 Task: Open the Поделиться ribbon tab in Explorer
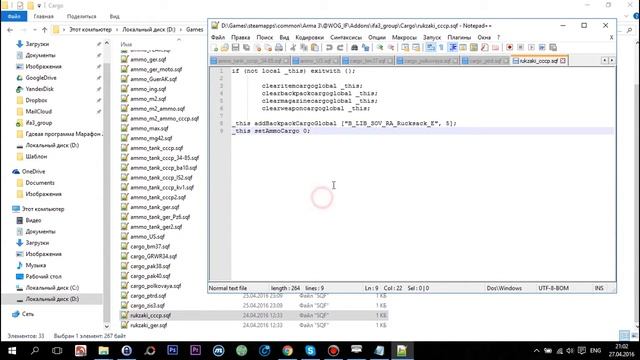tap(81, 17)
